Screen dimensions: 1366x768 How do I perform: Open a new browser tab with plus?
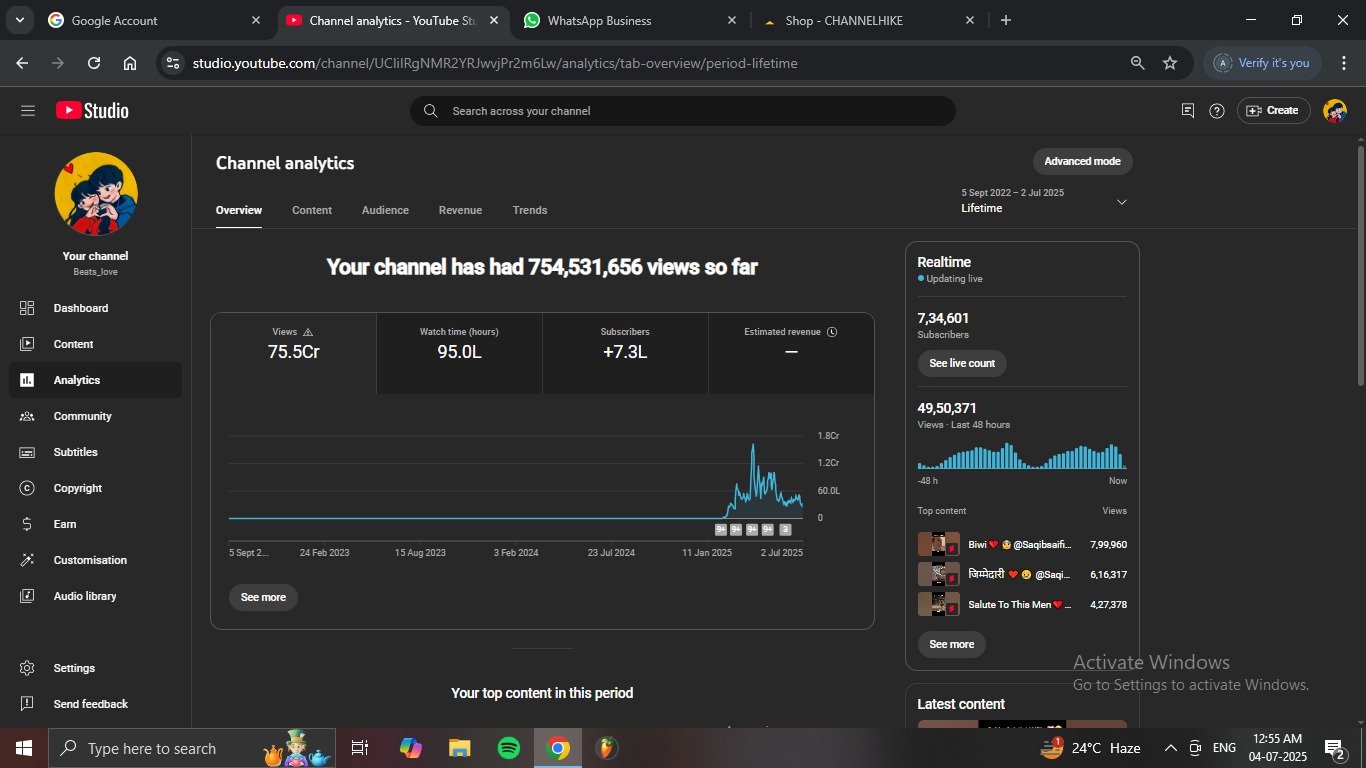pos(1006,20)
